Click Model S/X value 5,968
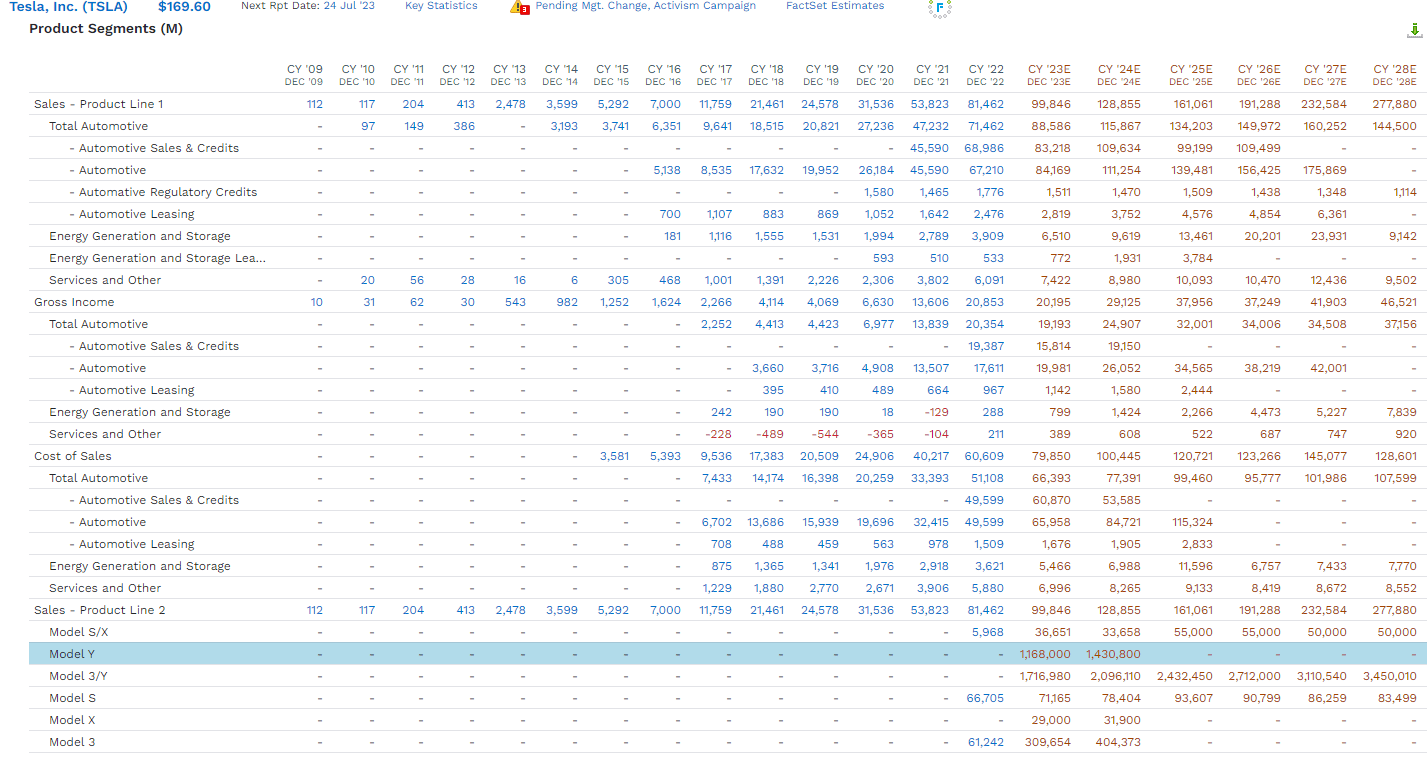Screen dimensions: 1428x758 988,632
